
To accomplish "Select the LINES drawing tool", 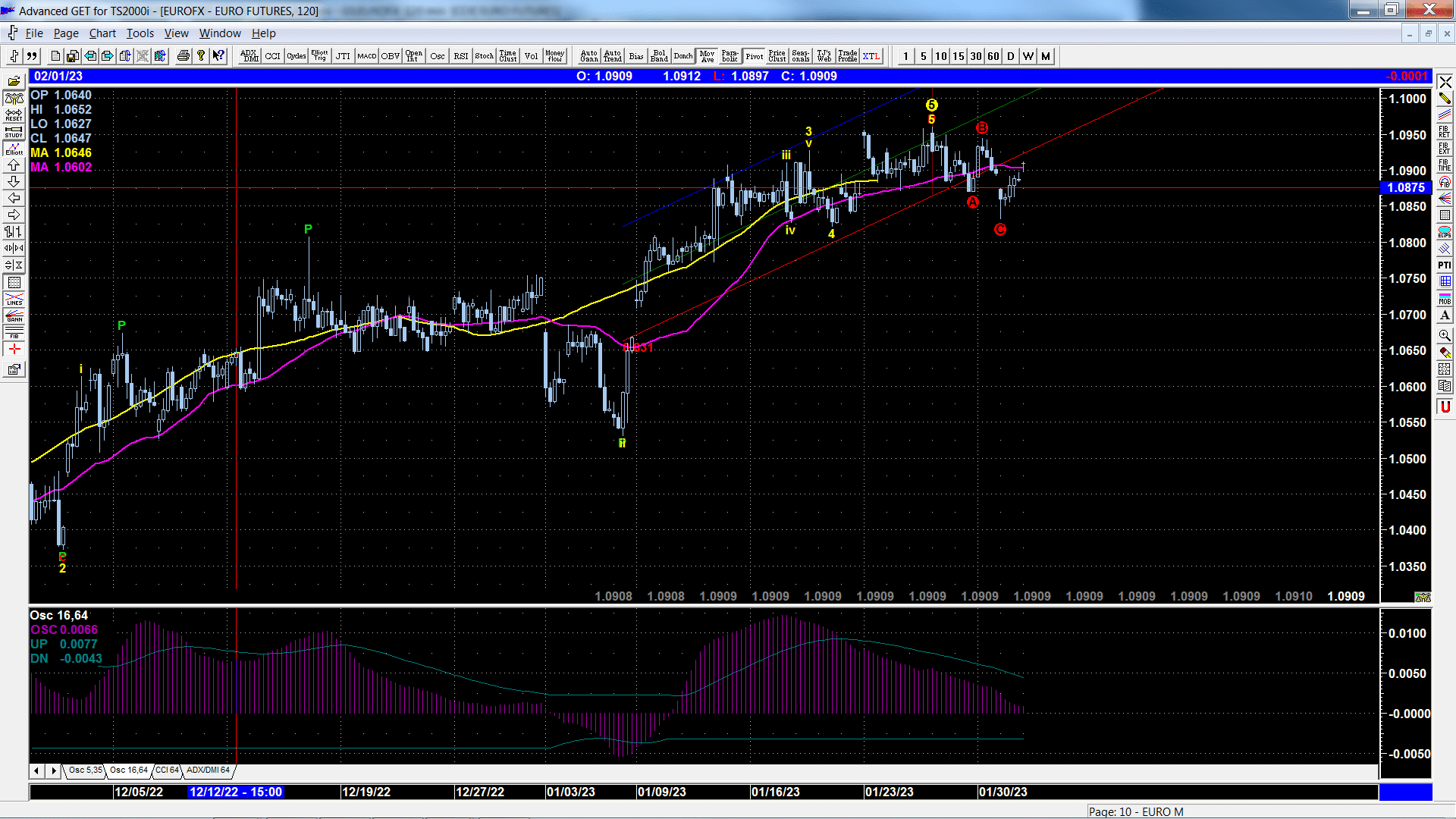I will [x=14, y=299].
